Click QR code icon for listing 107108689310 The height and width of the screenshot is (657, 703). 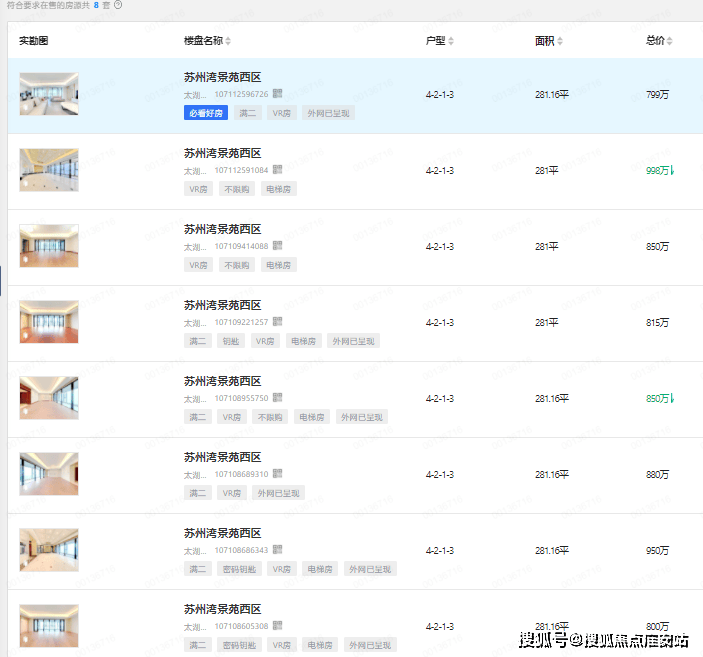pyautogui.click(x=278, y=474)
